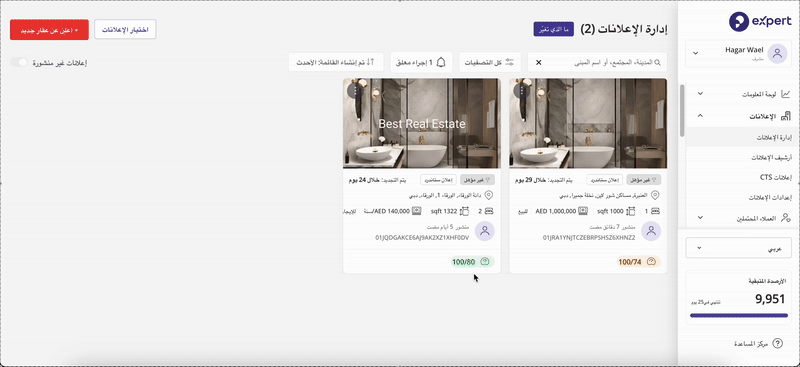Click area icon beside sqft 1000
This screenshot has height=367, width=800.
click(631, 211)
